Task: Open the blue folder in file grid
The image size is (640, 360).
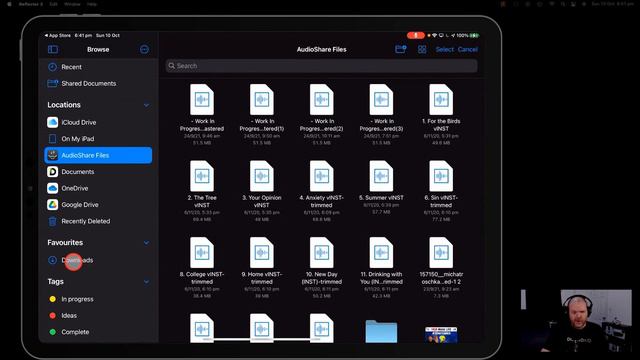Action: pyautogui.click(x=381, y=331)
